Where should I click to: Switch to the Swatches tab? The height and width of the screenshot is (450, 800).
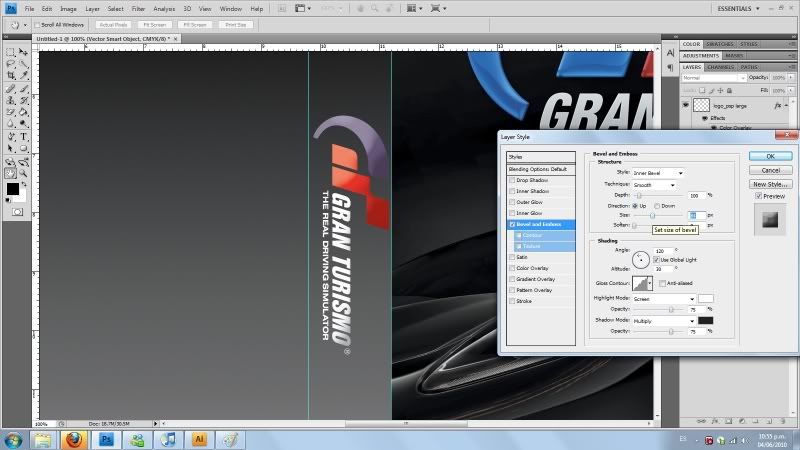pos(719,44)
